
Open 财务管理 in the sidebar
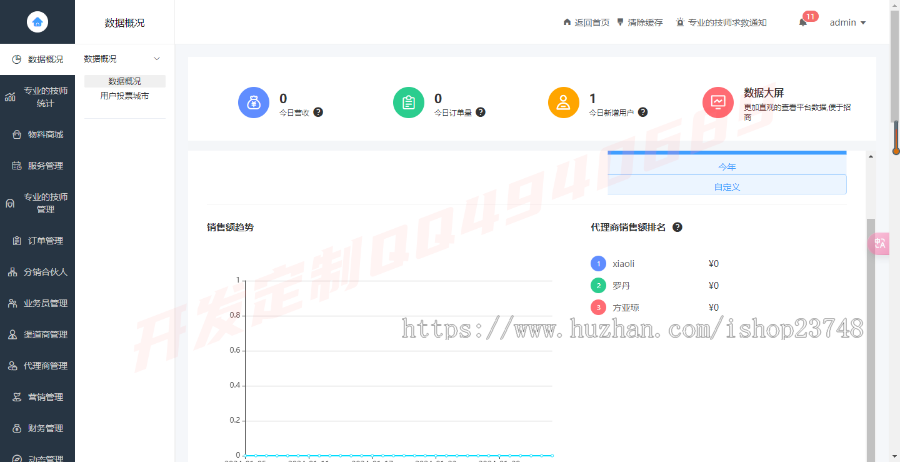tap(37, 428)
